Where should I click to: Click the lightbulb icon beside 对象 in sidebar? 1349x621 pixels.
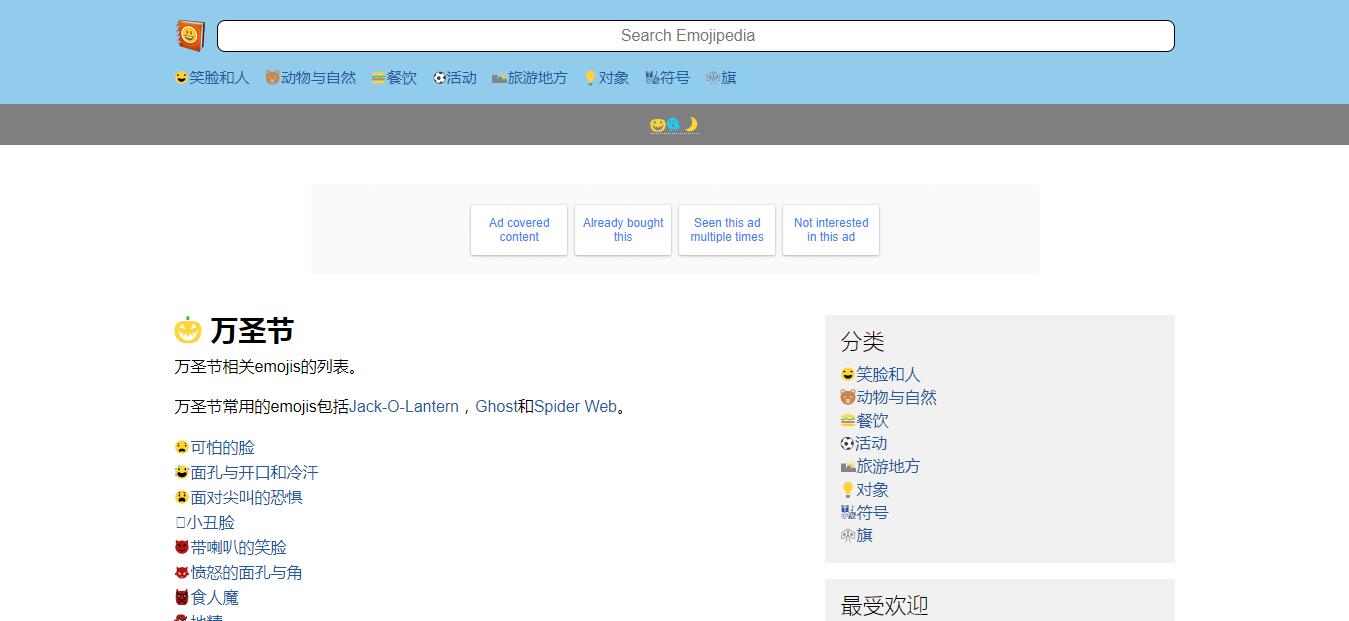point(846,489)
